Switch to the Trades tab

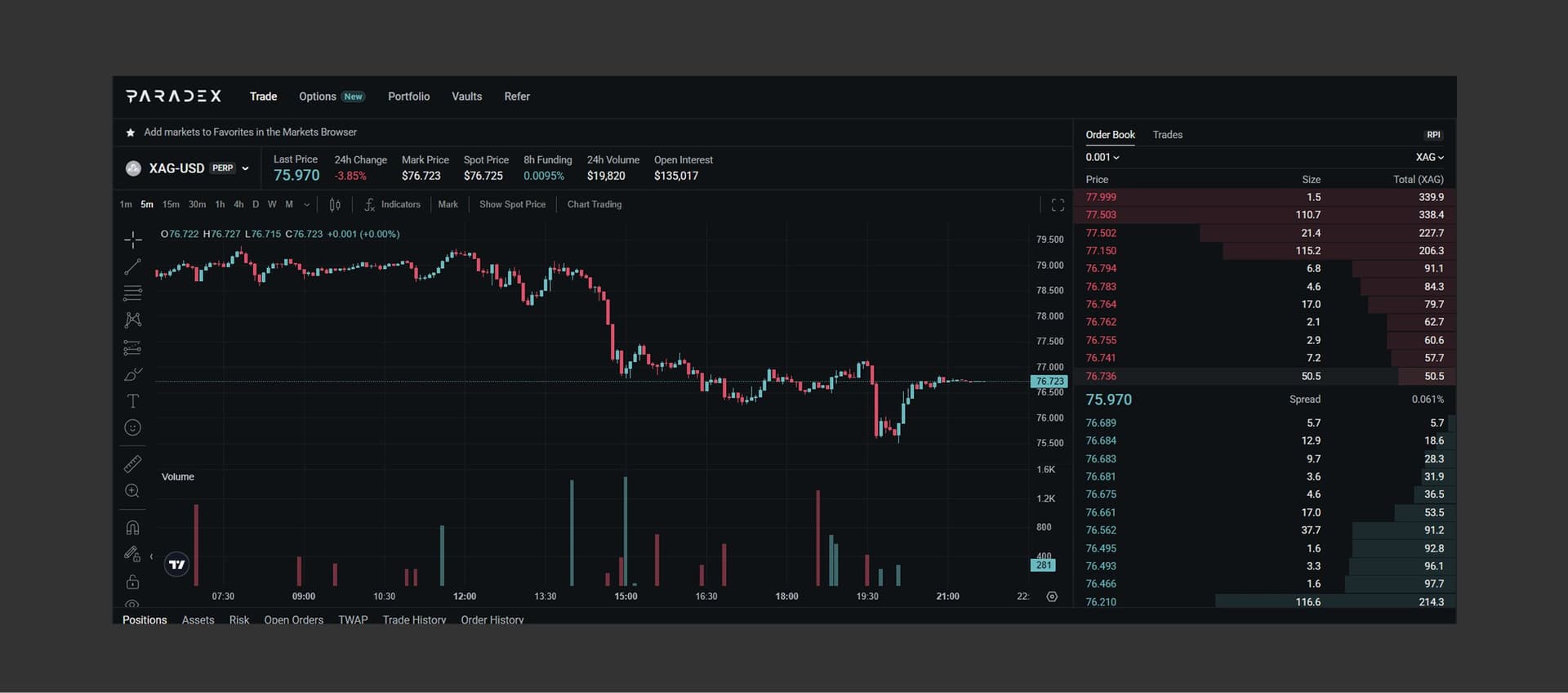point(1167,135)
